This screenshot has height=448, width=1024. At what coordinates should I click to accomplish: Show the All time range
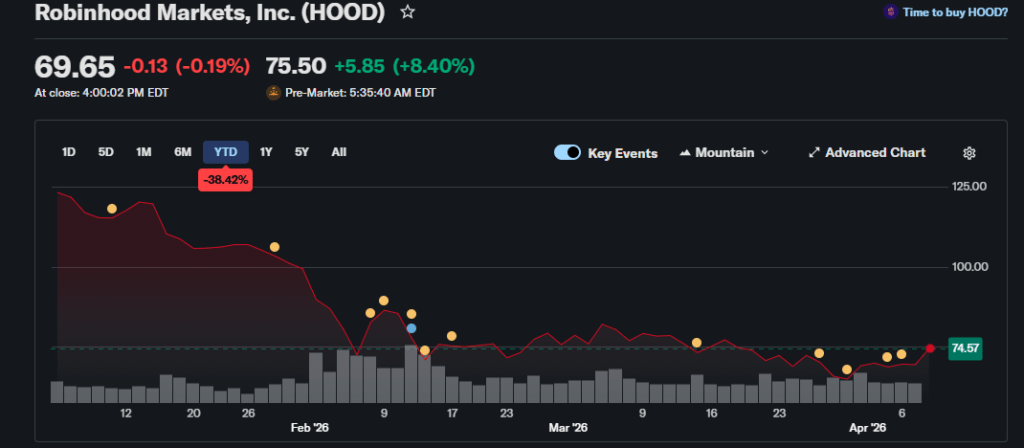coord(339,152)
